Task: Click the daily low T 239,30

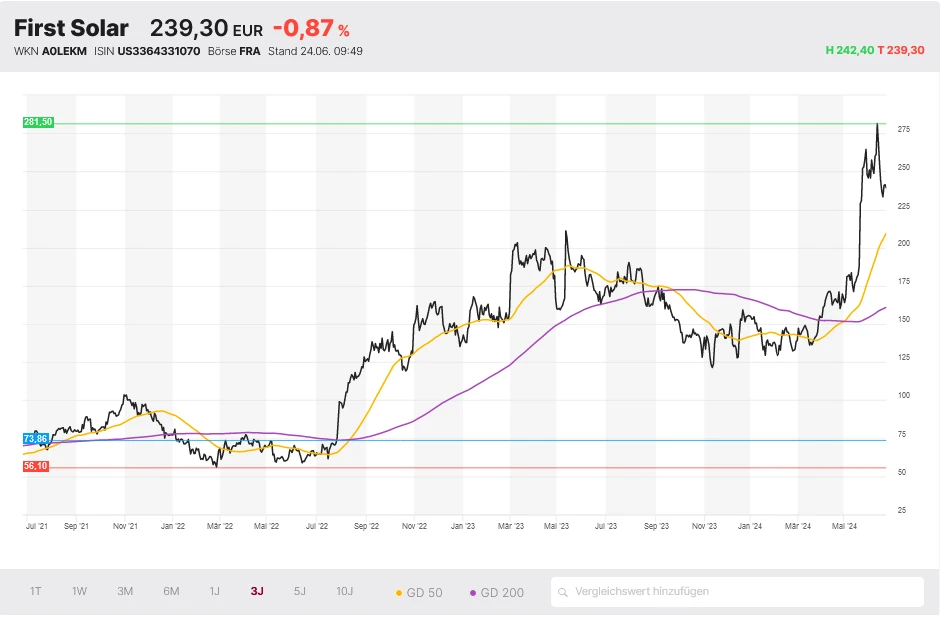Action: pyautogui.click(x=901, y=50)
